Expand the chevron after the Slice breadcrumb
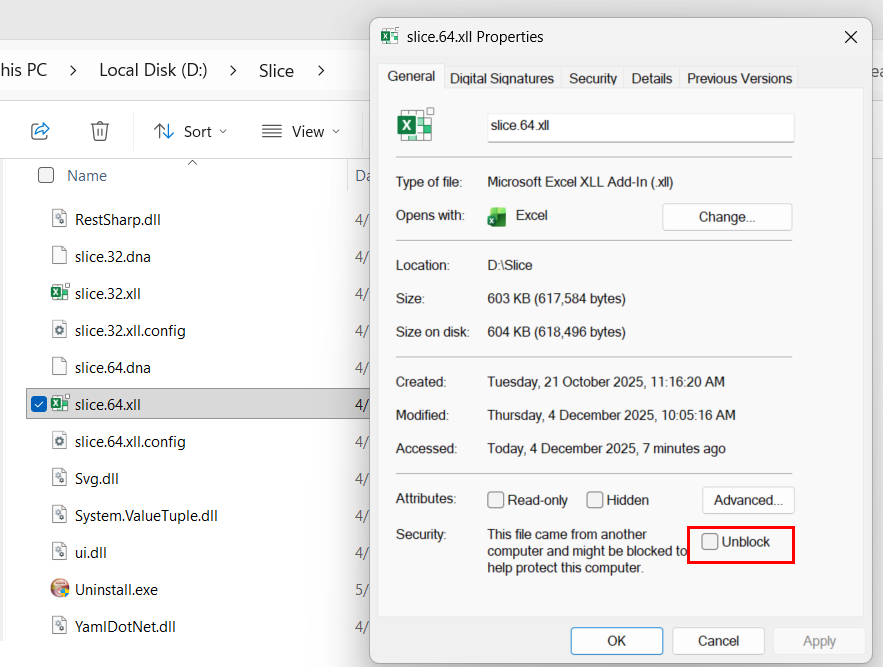 point(321,71)
